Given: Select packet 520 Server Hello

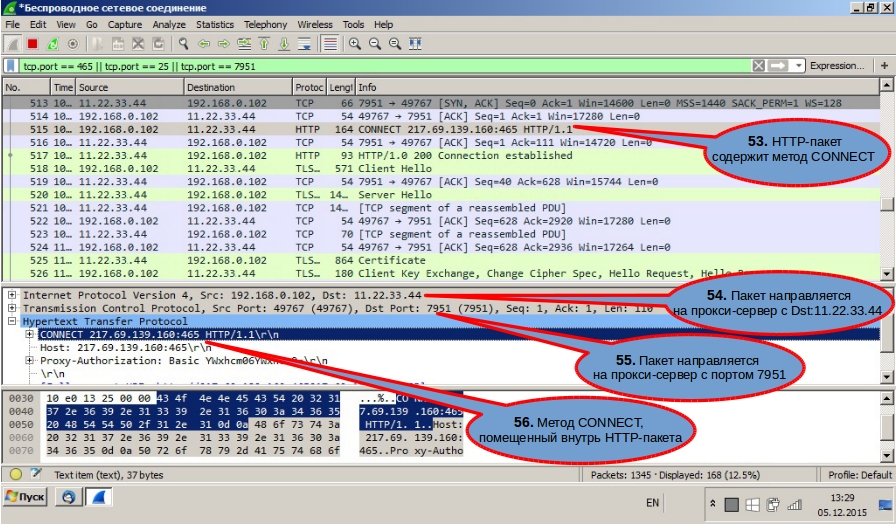Looking at the screenshot, I should coord(440,195).
